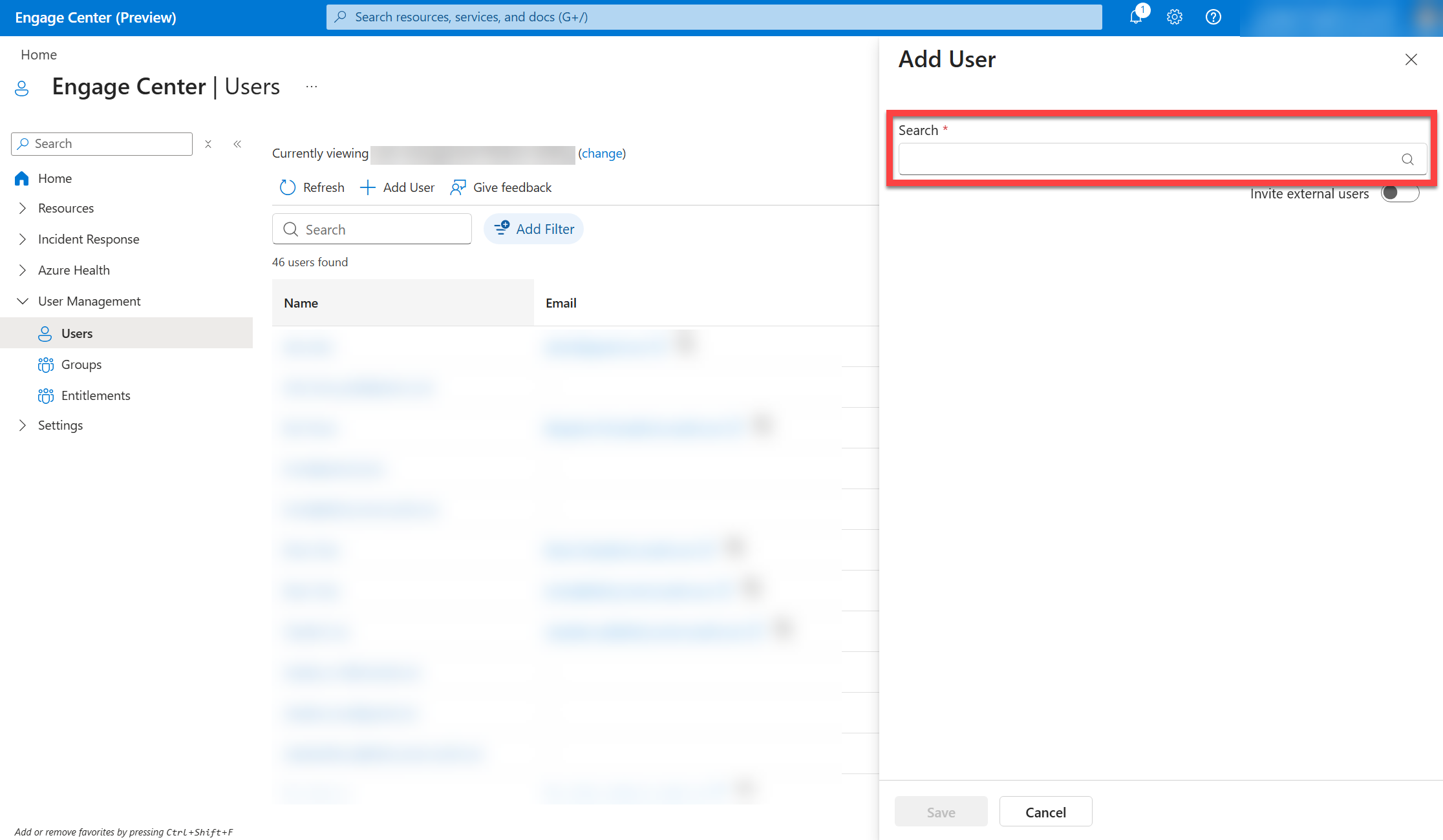Sort by the Name column header
1443x840 pixels.
(403, 302)
